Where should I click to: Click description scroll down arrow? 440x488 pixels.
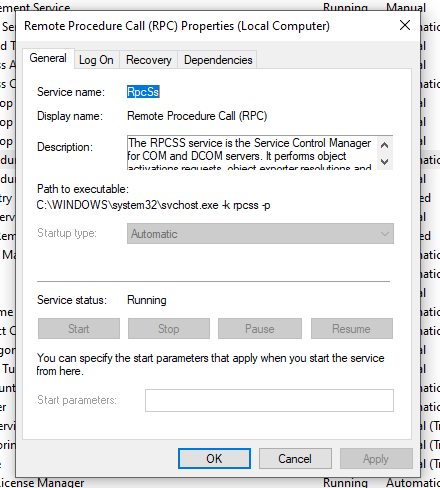pos(384,162)
